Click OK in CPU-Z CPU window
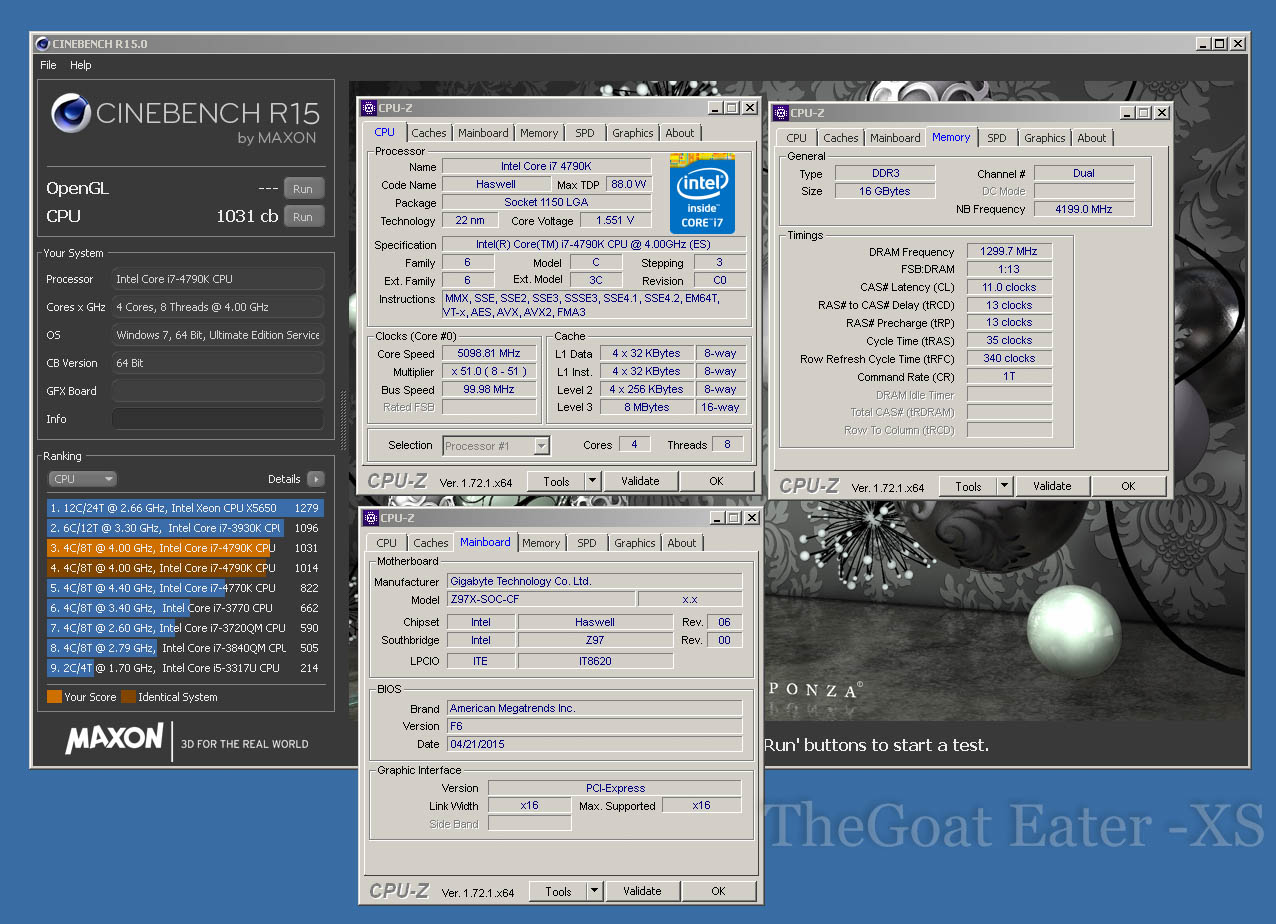Screen dimensions: 1276x924 [716, 481]
